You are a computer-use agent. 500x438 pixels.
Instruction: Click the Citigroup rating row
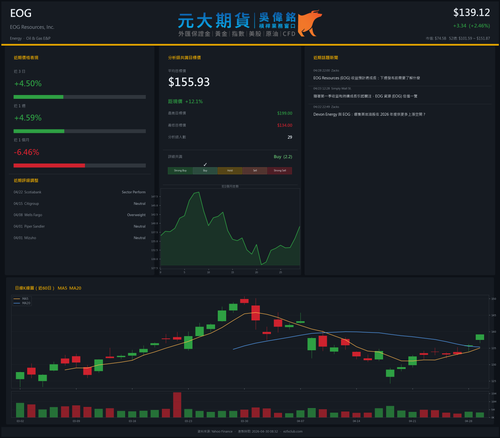(x=80, y=203)
